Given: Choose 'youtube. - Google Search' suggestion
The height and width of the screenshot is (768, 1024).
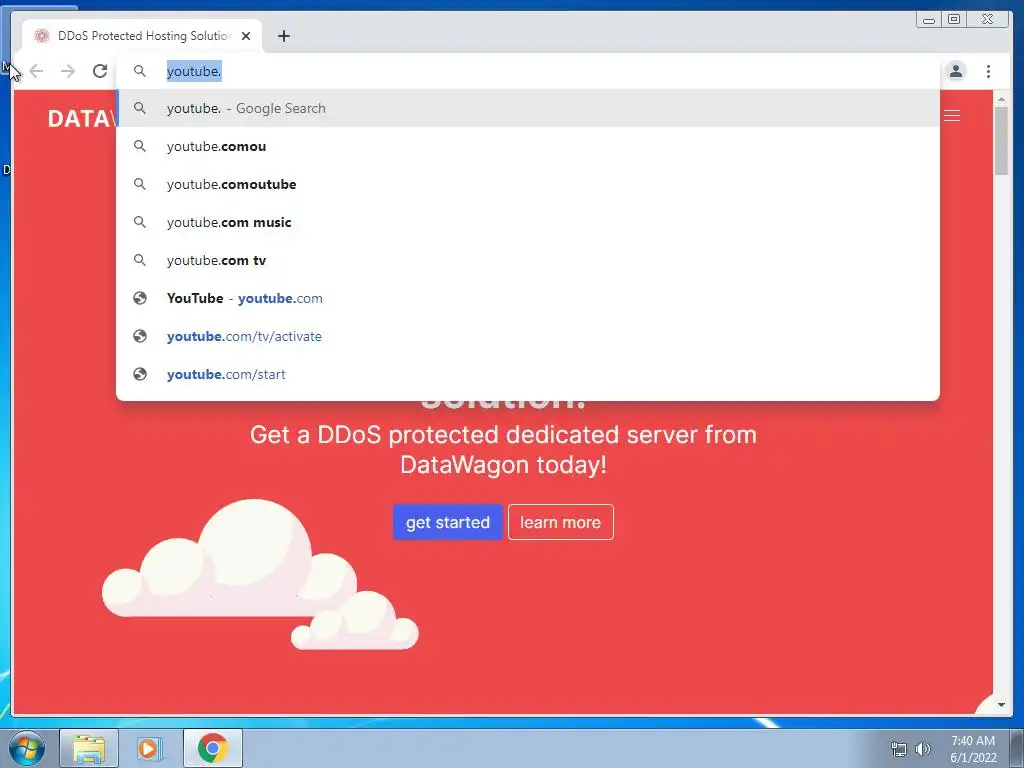Looking at the screenshot, I should [x=528, y=108].
